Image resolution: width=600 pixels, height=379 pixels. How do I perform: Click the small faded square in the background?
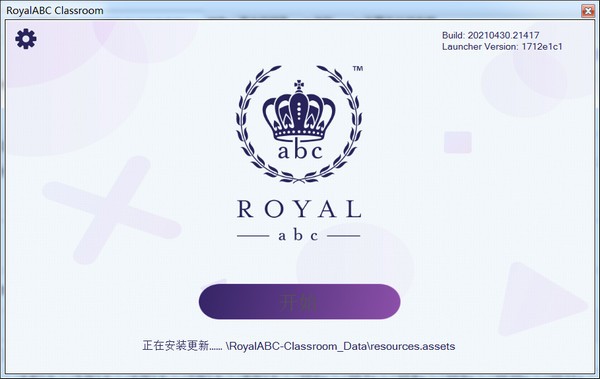(x=458, y=142)
